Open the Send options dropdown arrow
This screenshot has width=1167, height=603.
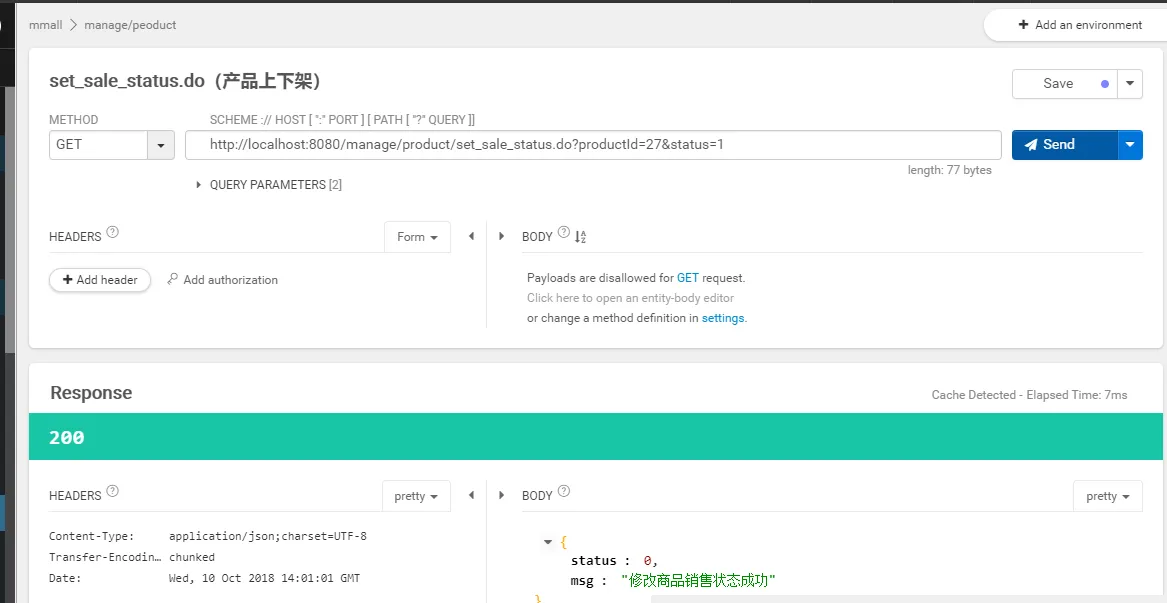pos(1130,144)
